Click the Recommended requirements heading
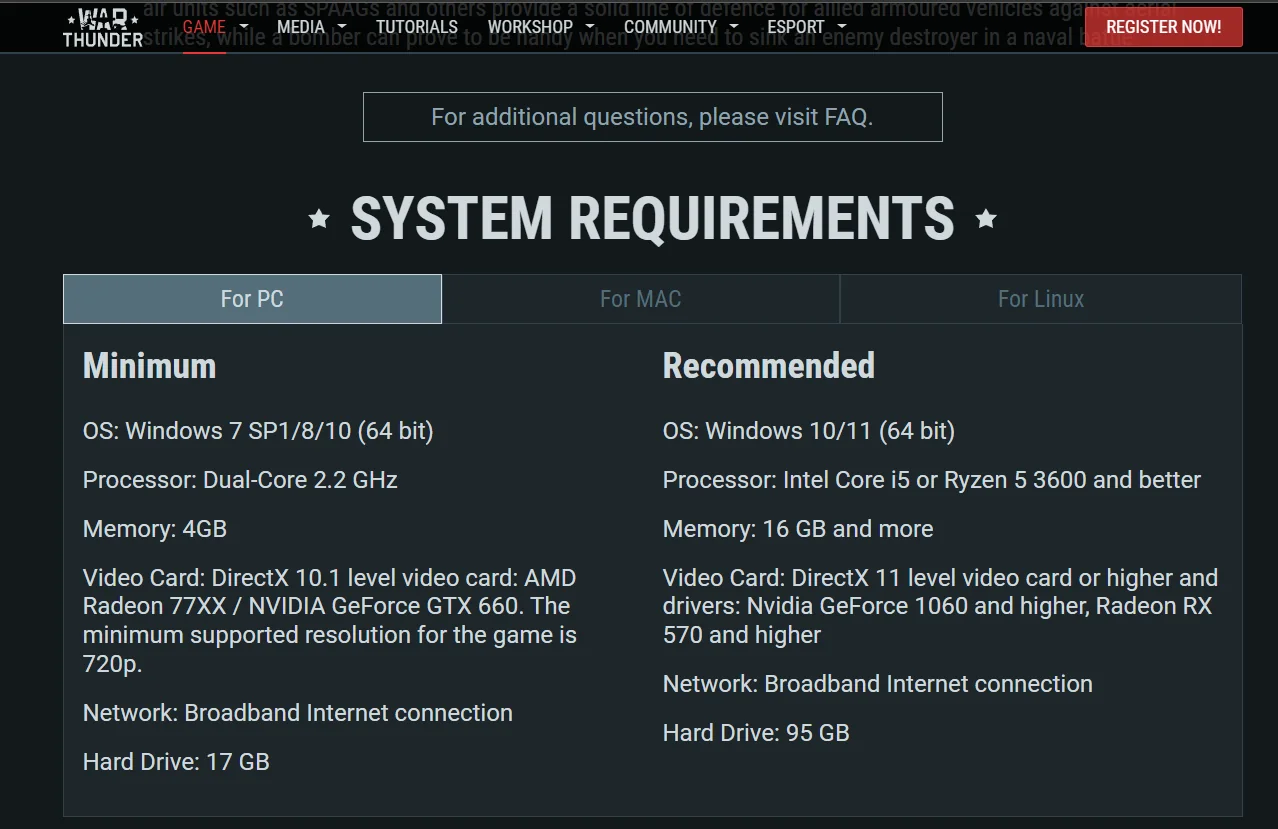The image size is (1278, 829). tap(768, 366)
